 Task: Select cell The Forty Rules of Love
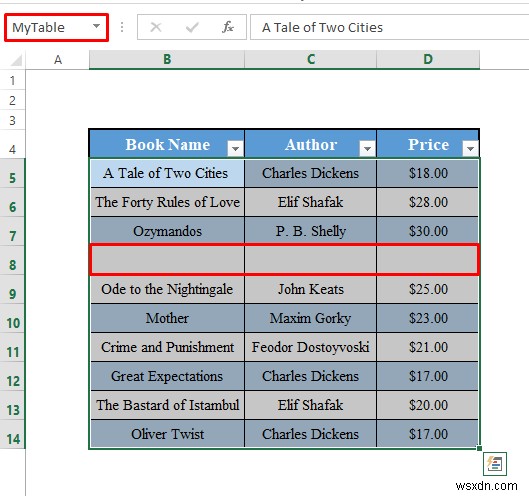pos(167,202)
